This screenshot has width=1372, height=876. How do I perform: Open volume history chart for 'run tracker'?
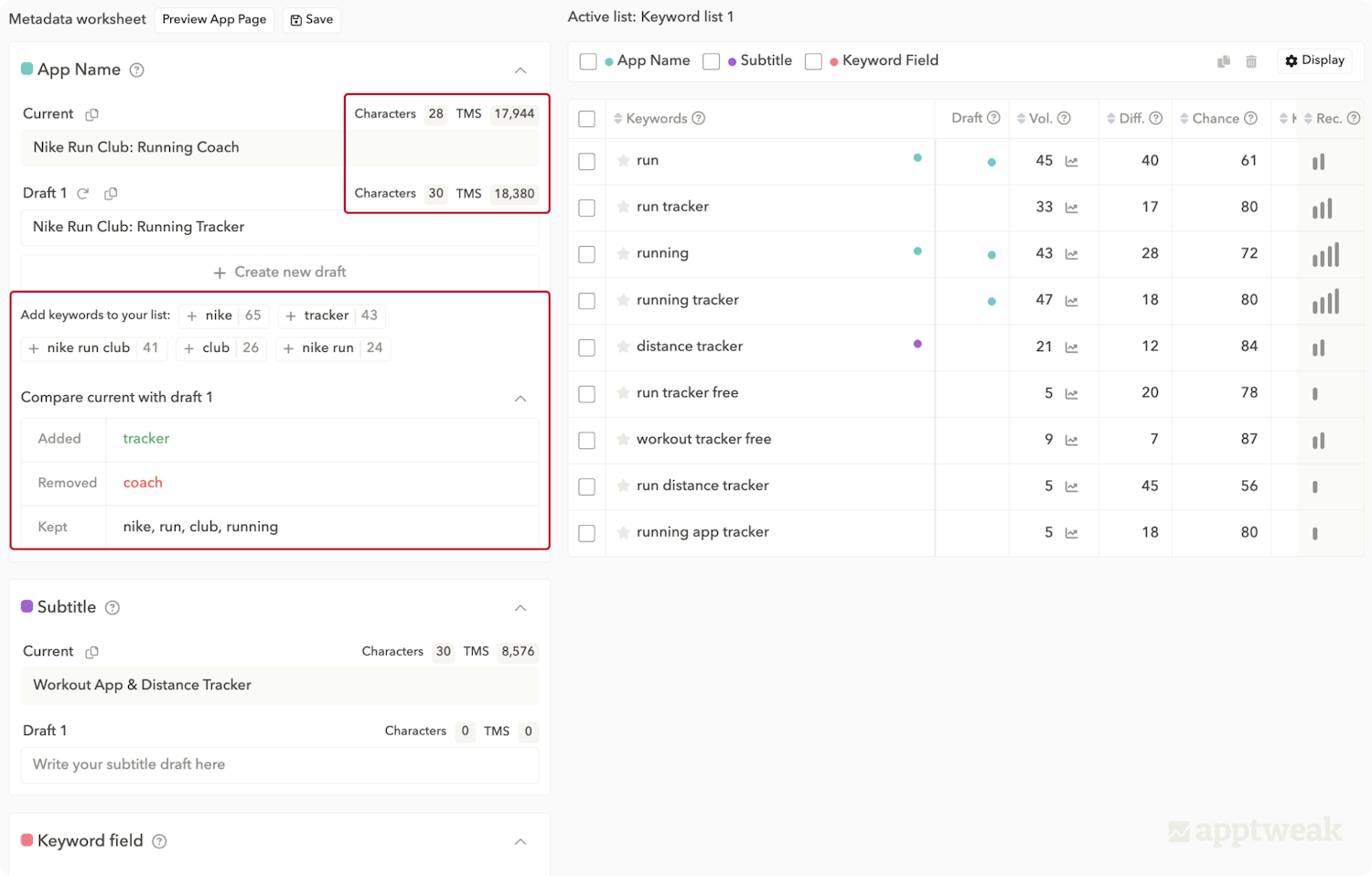tap(1072, 208)
